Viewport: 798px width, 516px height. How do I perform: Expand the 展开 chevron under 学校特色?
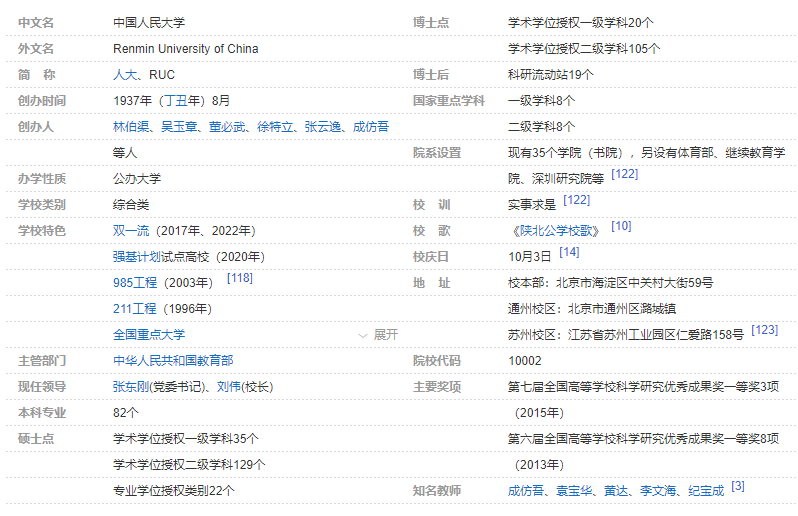378,335
